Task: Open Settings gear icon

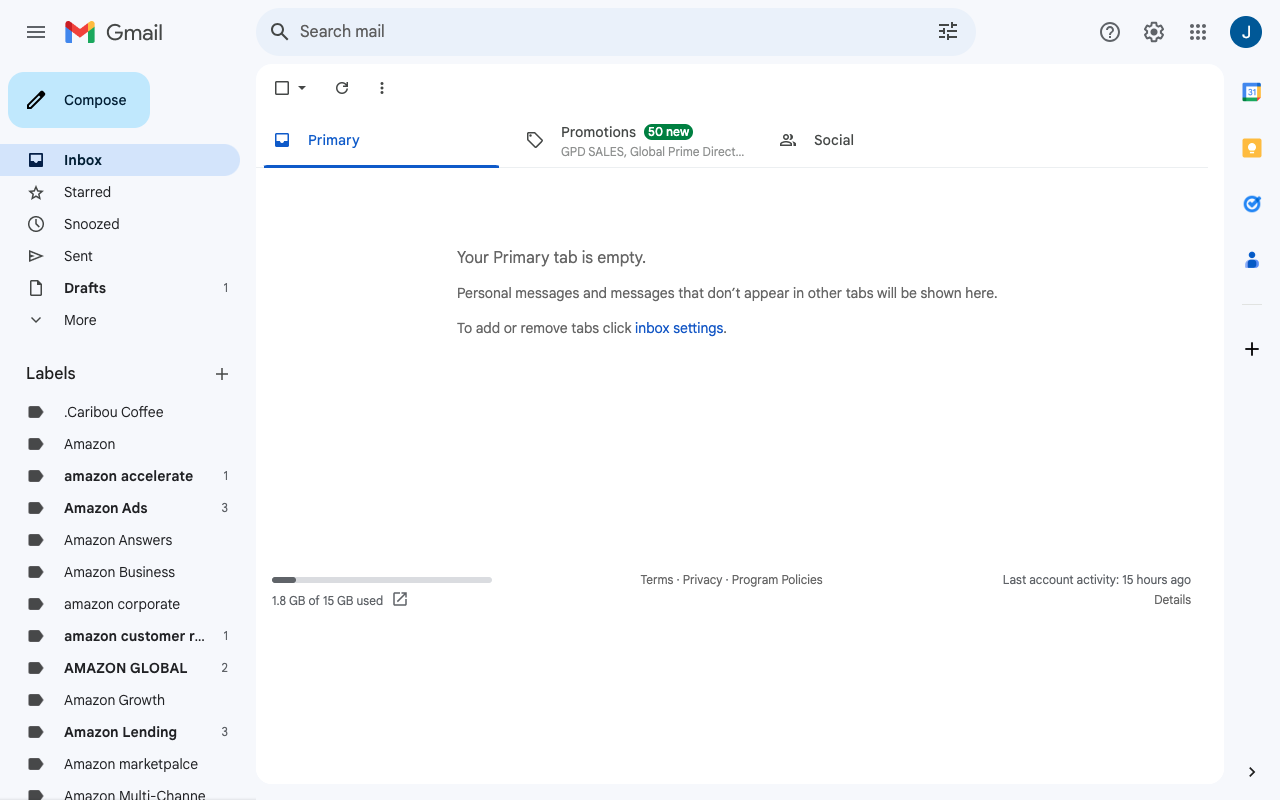Action: (1154, 32)
